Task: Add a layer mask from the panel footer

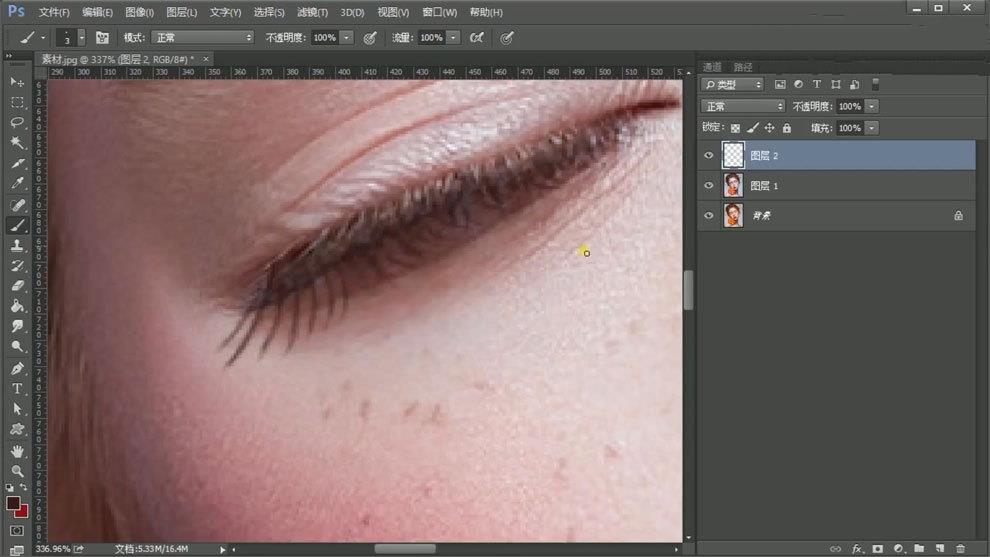Action: click(877, 549)
